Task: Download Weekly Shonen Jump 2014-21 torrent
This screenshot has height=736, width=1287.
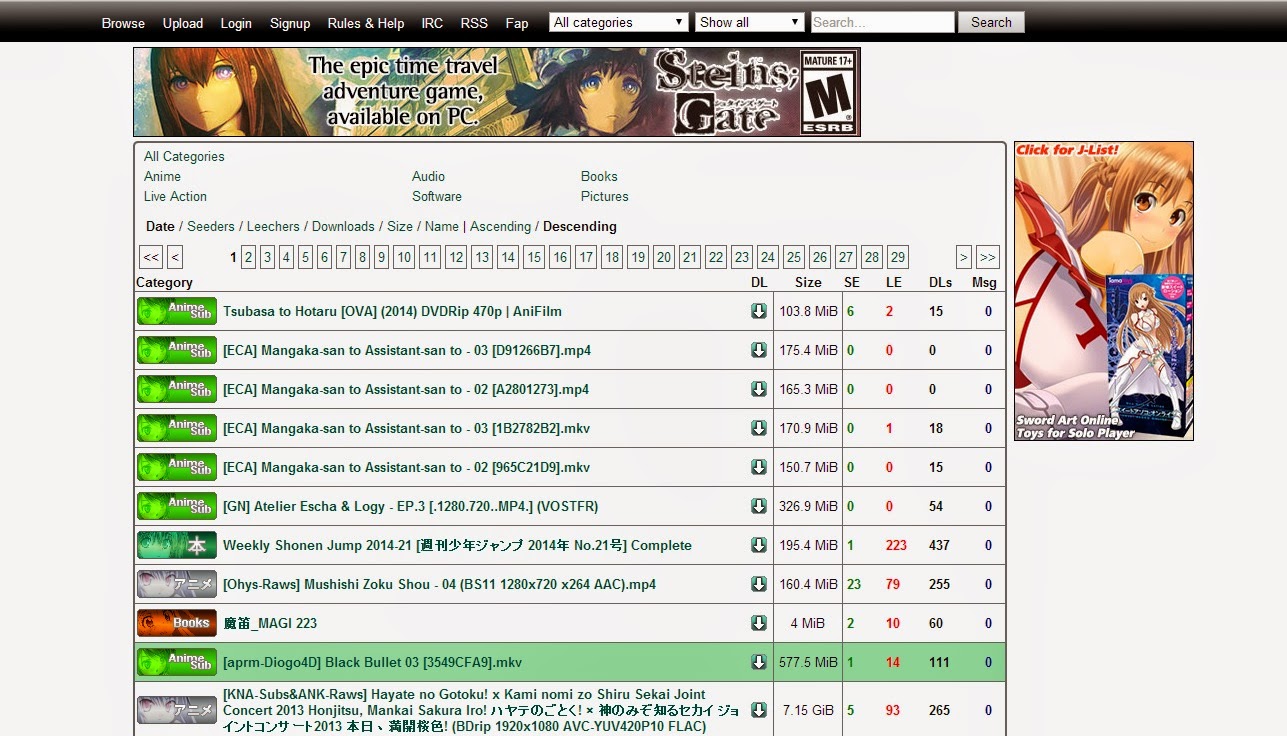Action: [759, 545]
